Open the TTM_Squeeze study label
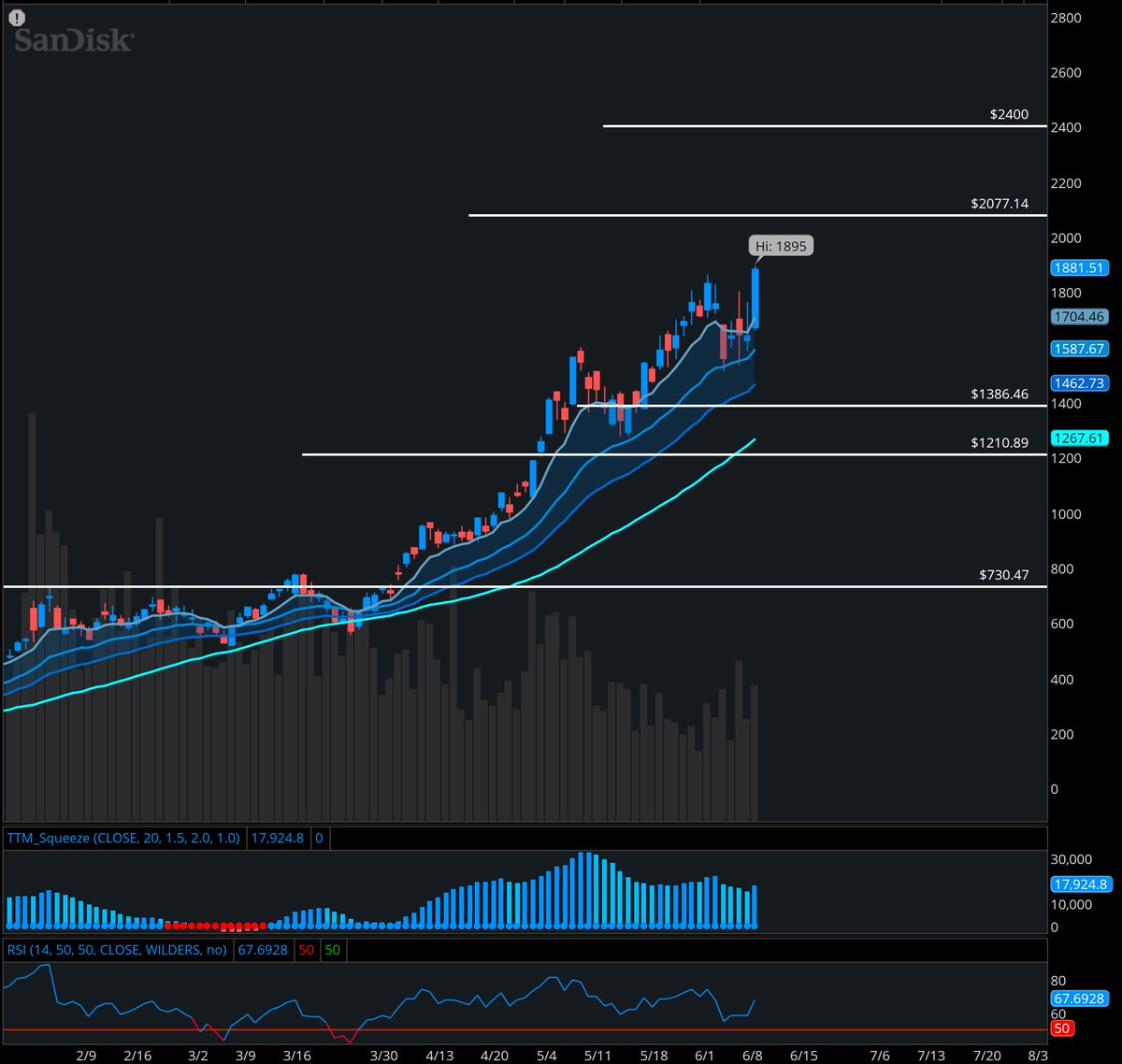Viewport: 1122px width, 1064px height. tap(123, 839)
